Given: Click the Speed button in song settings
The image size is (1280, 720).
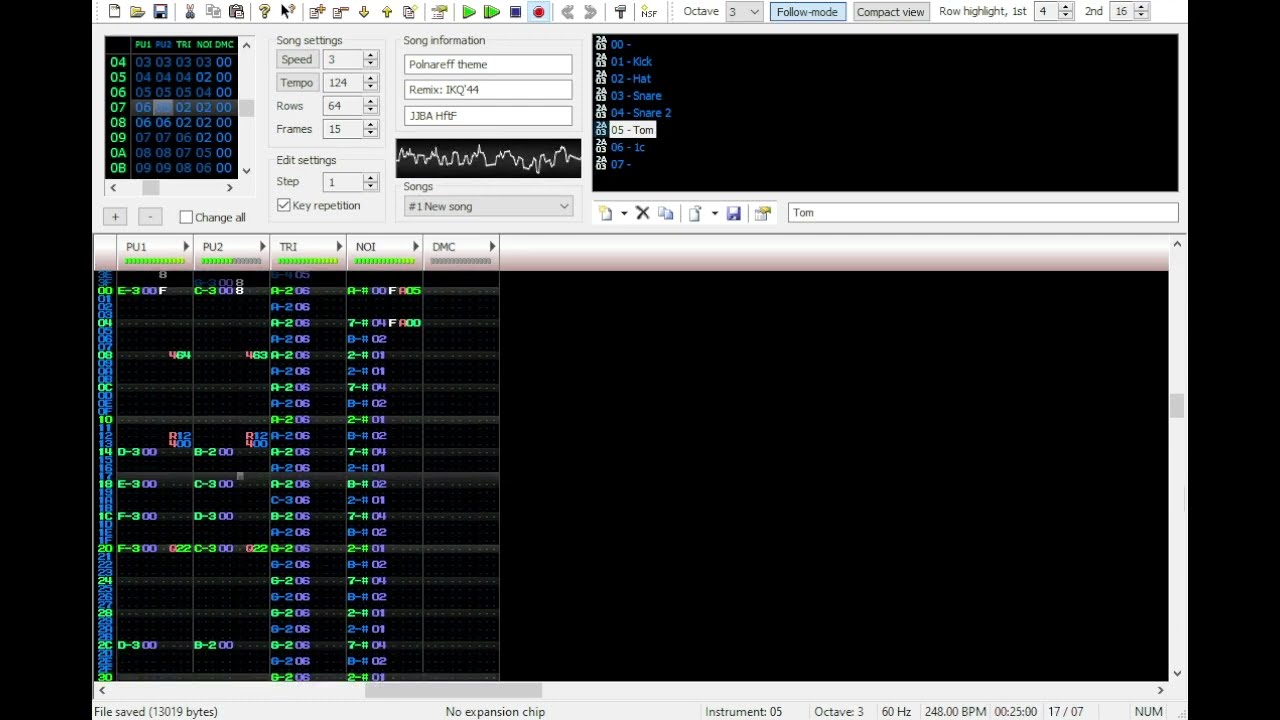Looking at the screenshot, I should (x=297, y=59).
